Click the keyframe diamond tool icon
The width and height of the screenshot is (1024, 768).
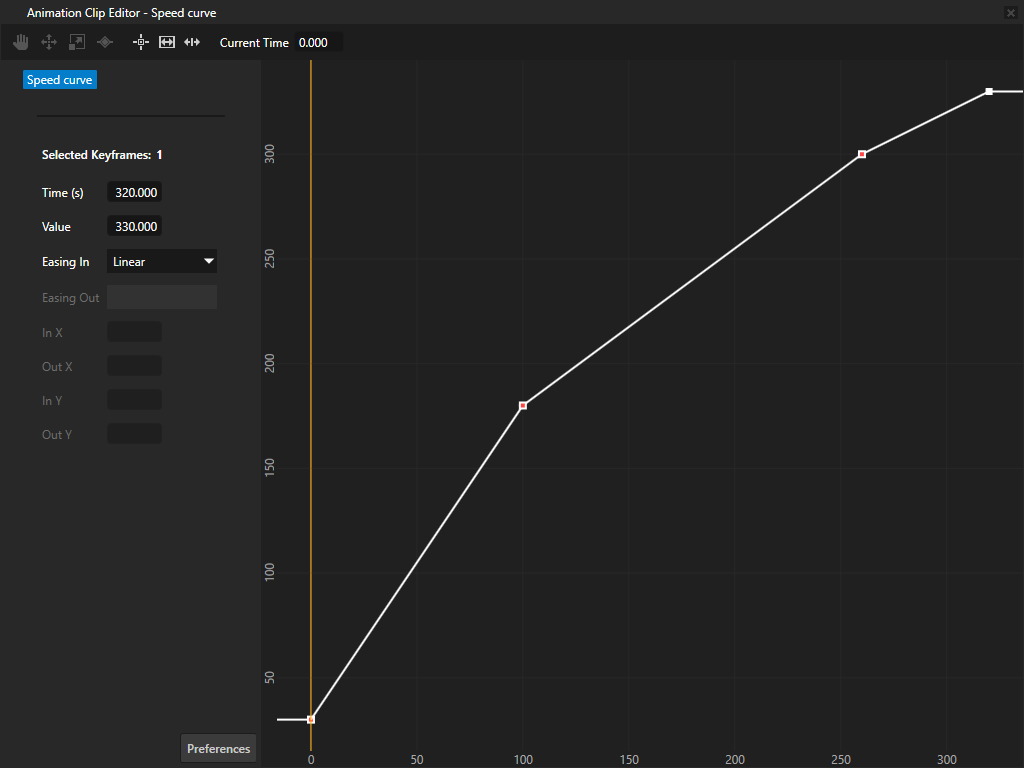pyautogui.click(x=104, y=42)
